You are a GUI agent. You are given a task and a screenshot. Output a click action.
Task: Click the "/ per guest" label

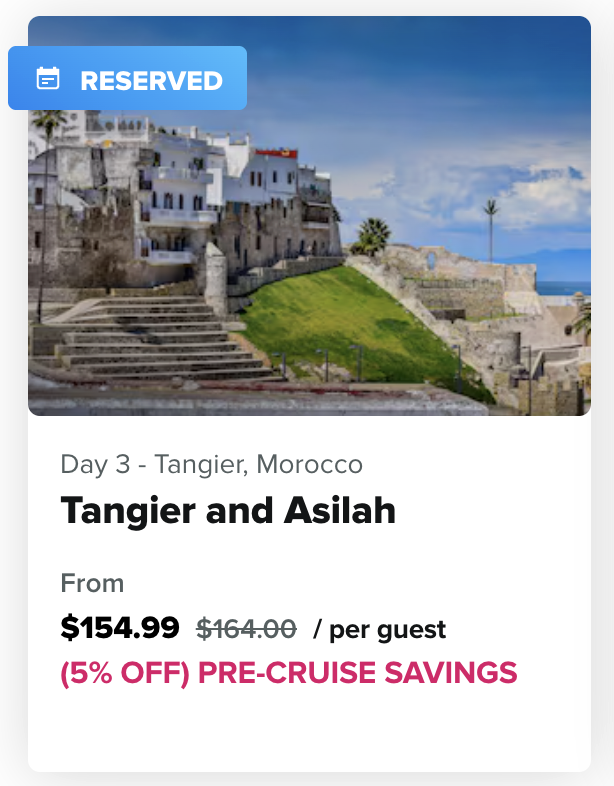point(379,630)
